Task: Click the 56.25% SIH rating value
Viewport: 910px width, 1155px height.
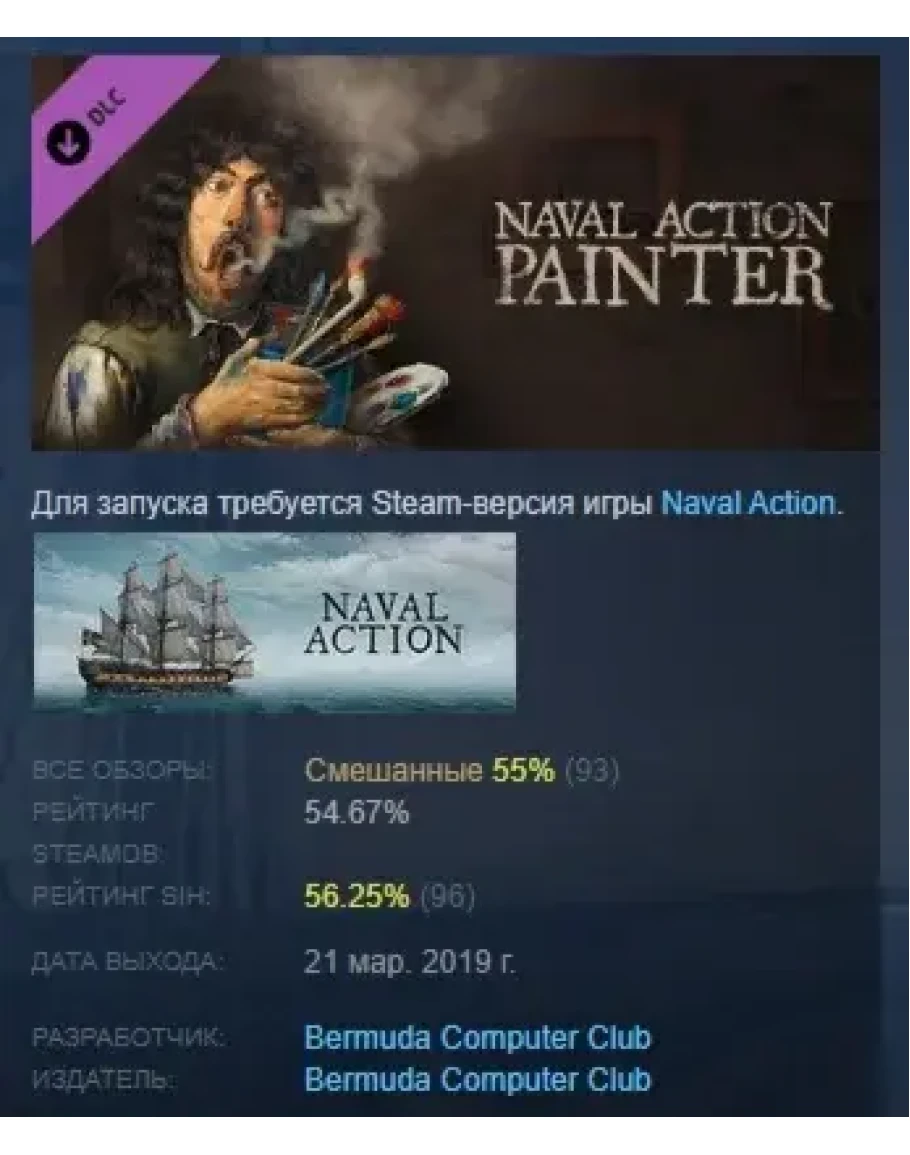Action: pos(357,896)
